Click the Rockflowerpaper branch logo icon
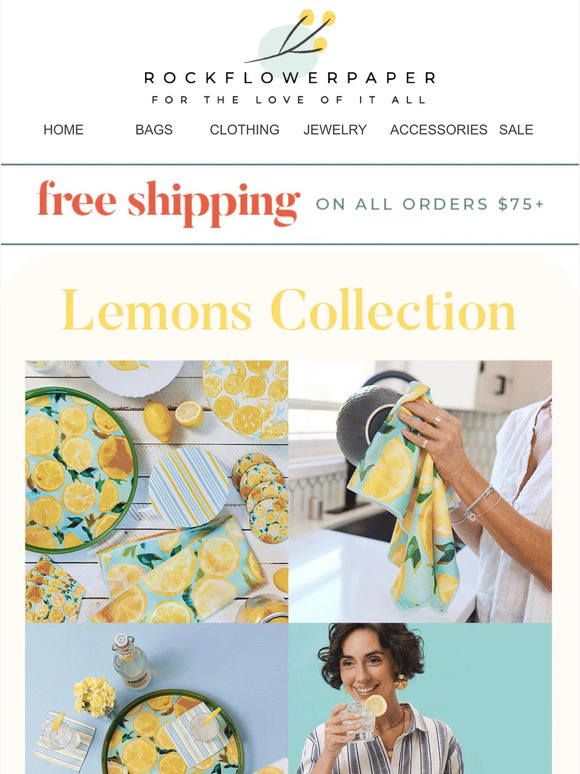 coord(290,41)
